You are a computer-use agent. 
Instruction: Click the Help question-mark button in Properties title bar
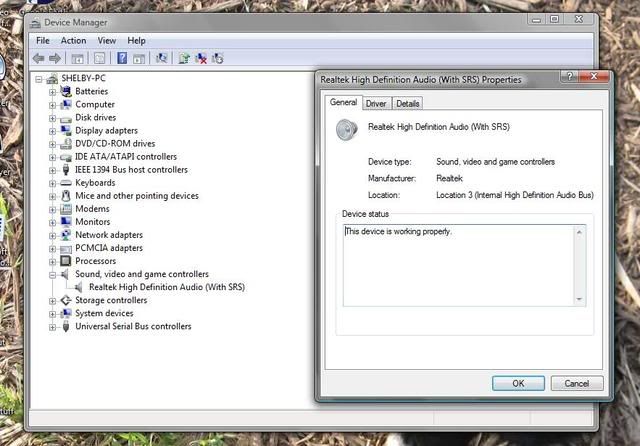coord(569,76)
